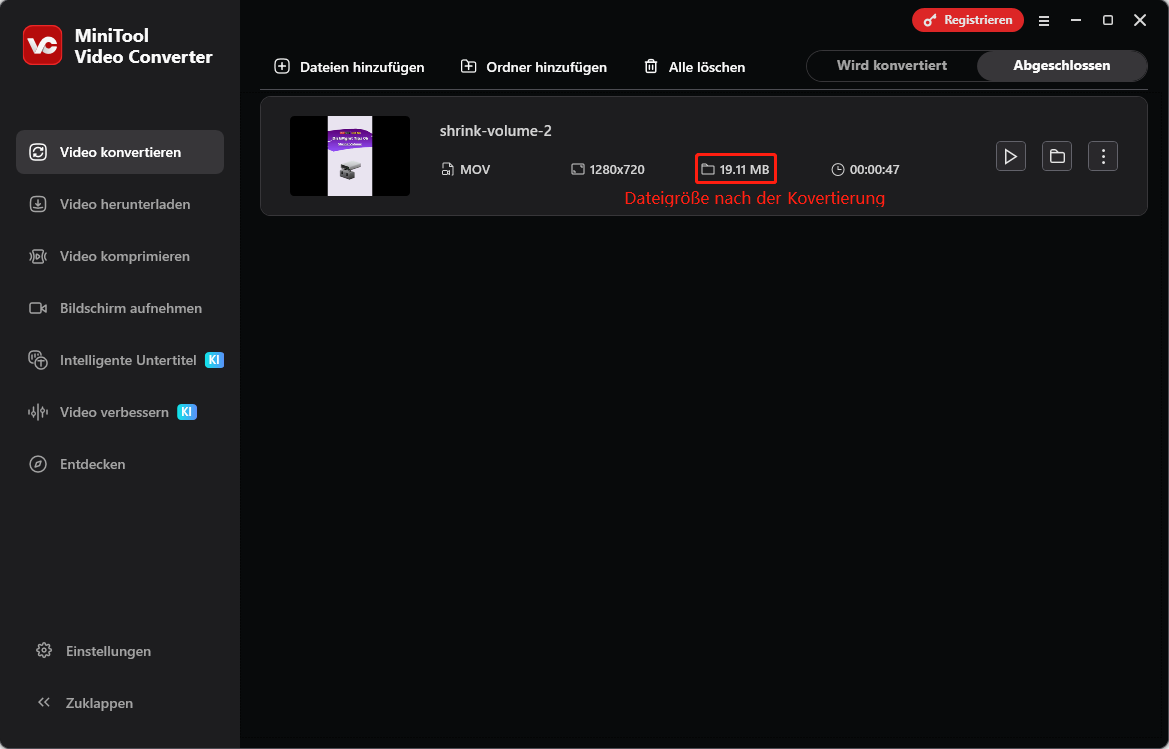Open more options for shrink-volume-2
This screenshot has width=1169, height=749.
[x=1103, y=157]
